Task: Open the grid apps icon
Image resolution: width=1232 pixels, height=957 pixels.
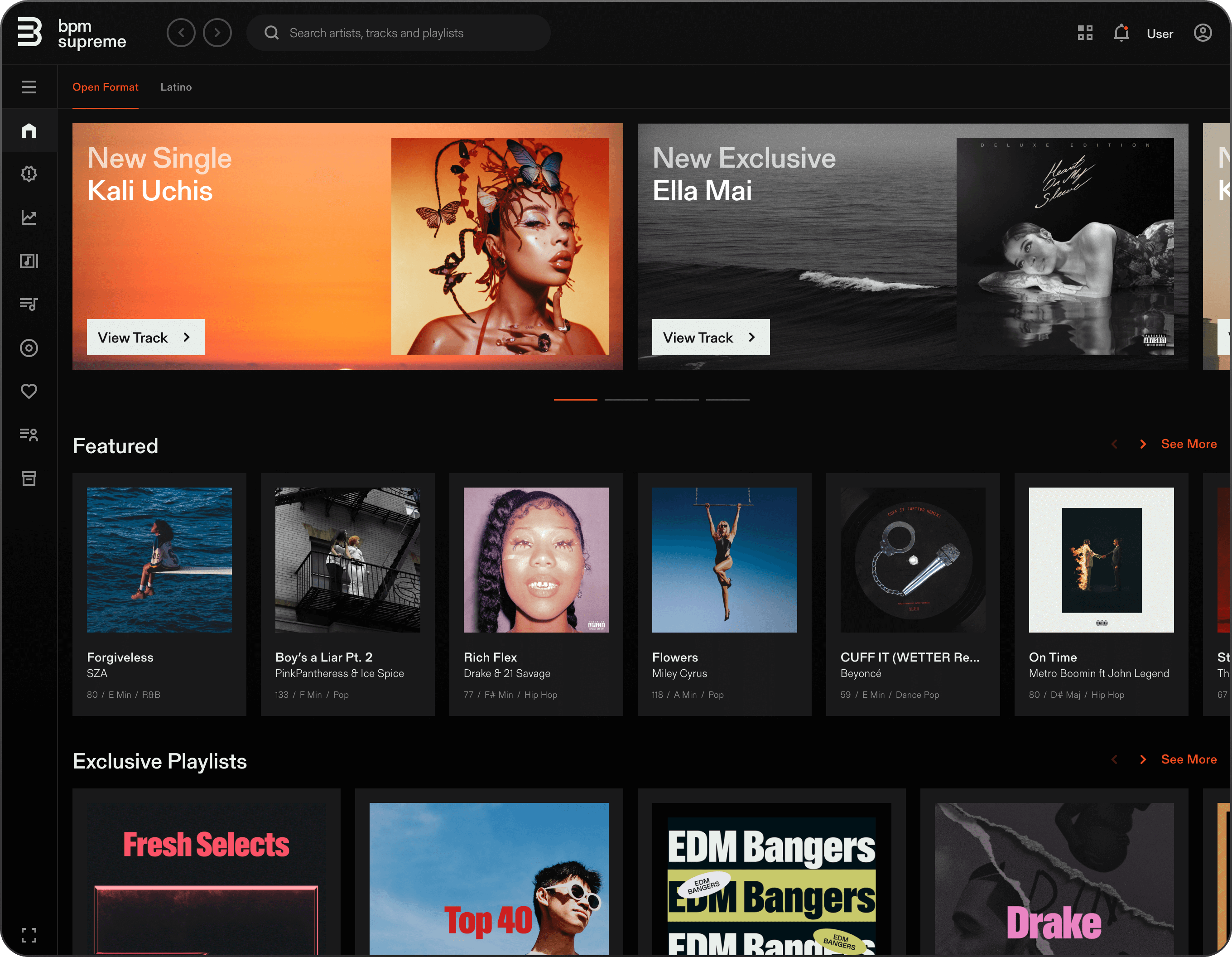Action: (1085, 33)
